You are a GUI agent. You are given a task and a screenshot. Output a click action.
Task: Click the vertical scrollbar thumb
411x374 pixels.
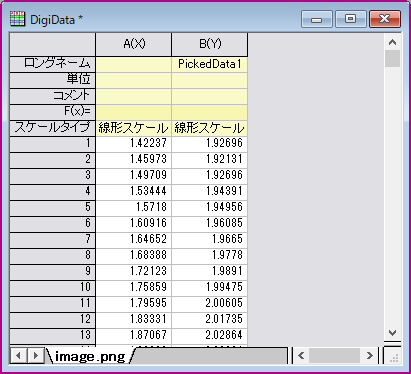392,59
